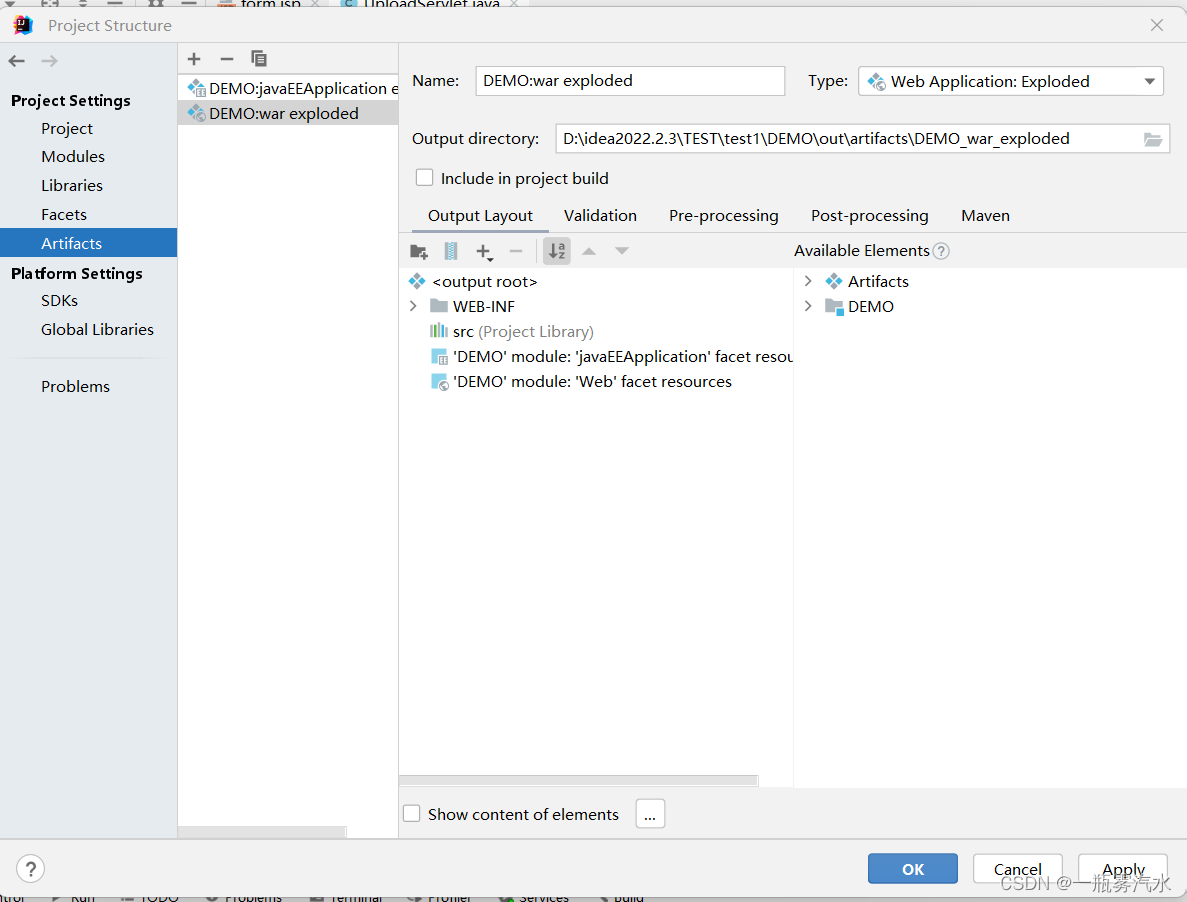1187x902 pixels.
Task: Click horizontal scrollbar under artifact list
Action: 262,832
